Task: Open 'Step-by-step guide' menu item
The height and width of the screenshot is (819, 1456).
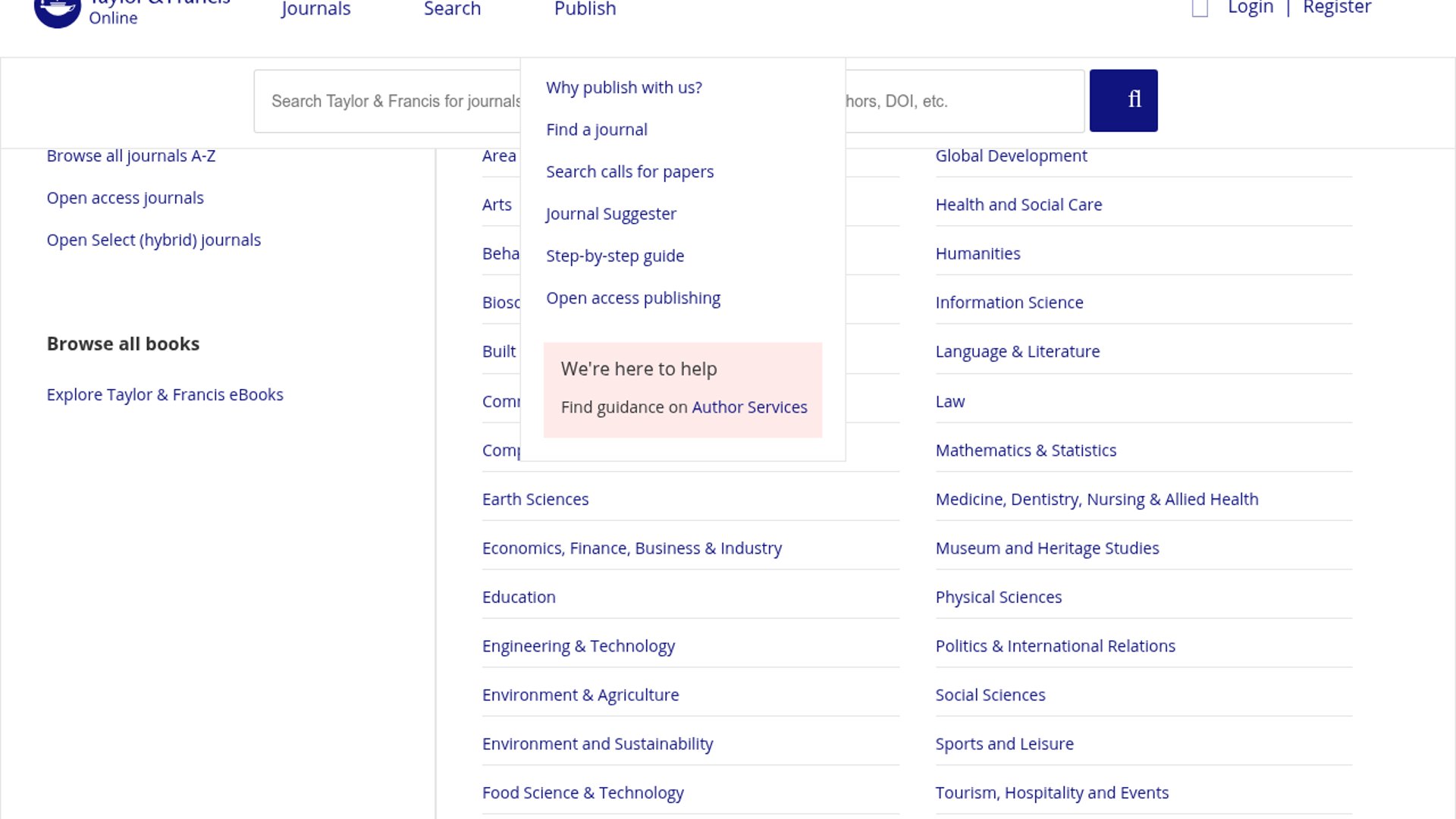Action: pos(614,256)
